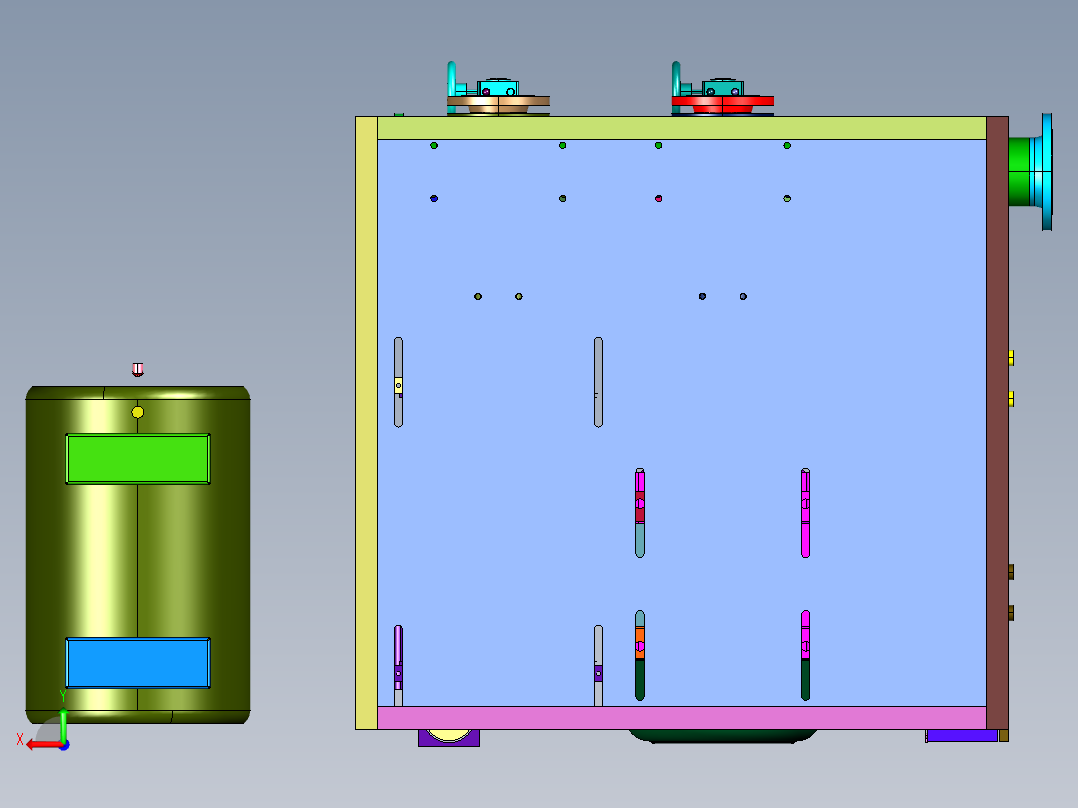
Task: Select the cyan flange at nozzle end
Action: pos(1047,172)
